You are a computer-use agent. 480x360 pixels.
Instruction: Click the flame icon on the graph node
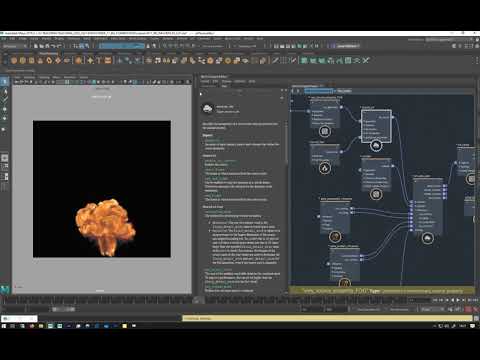coord(324,168)
